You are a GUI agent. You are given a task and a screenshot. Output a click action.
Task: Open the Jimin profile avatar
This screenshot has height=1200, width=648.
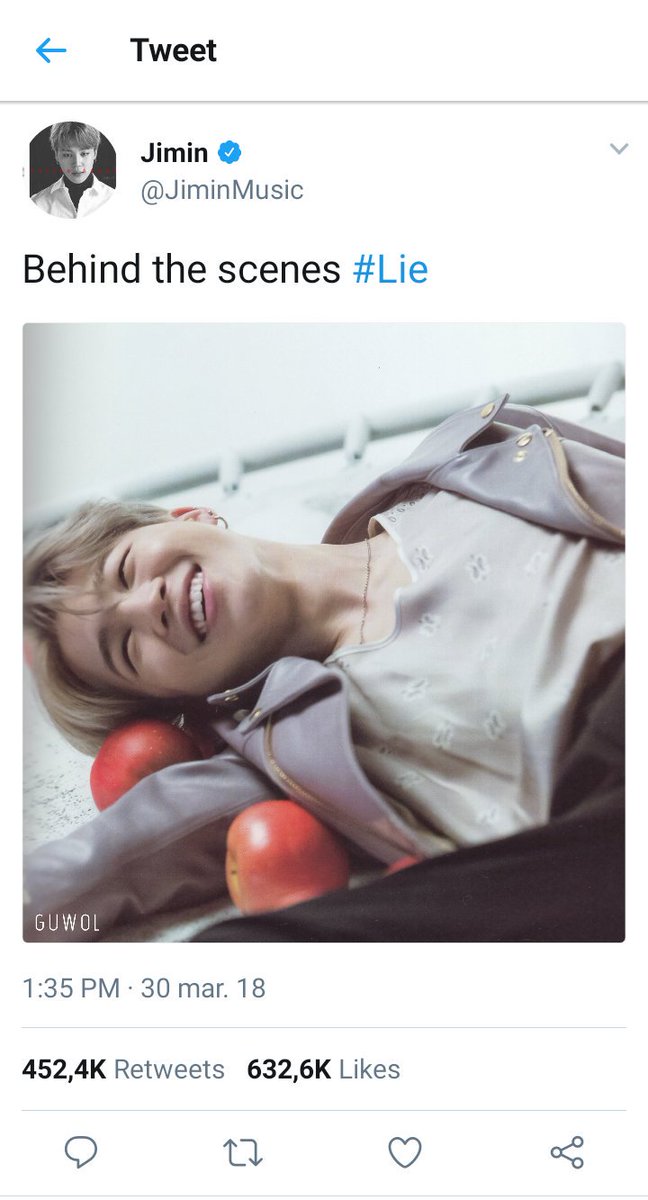(x=72, y=170)
